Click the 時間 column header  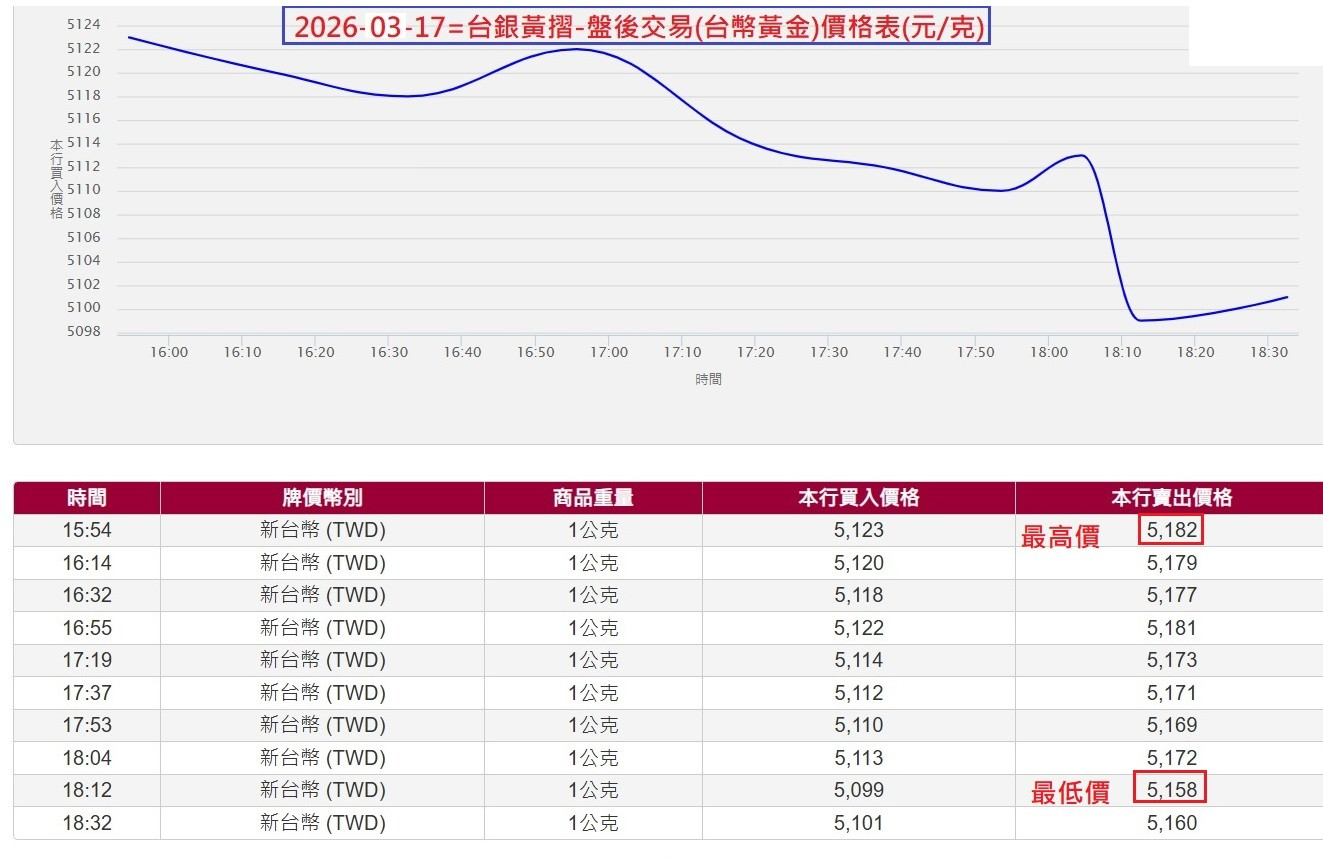click(x=87, y=498)
